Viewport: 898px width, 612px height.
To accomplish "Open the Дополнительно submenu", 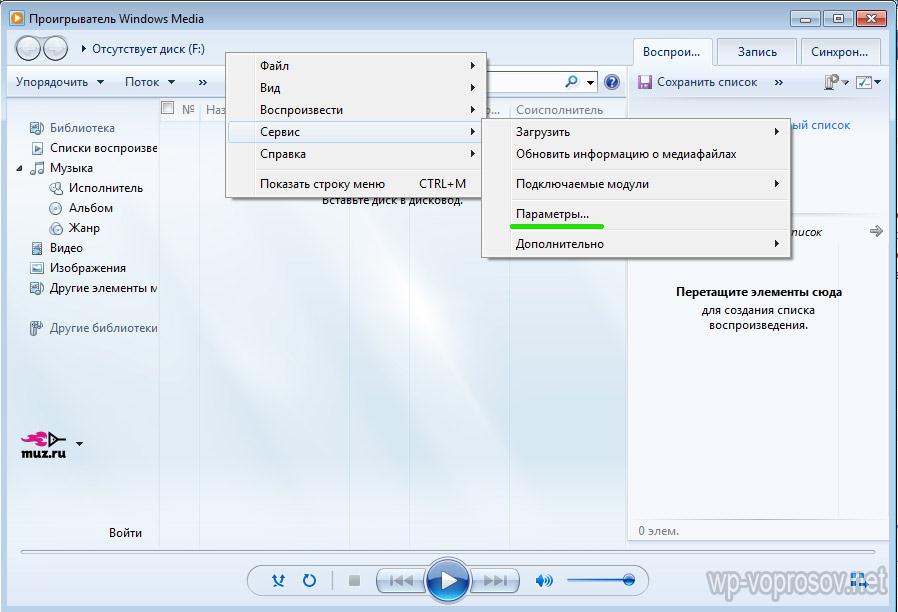I will coord(636,243).
